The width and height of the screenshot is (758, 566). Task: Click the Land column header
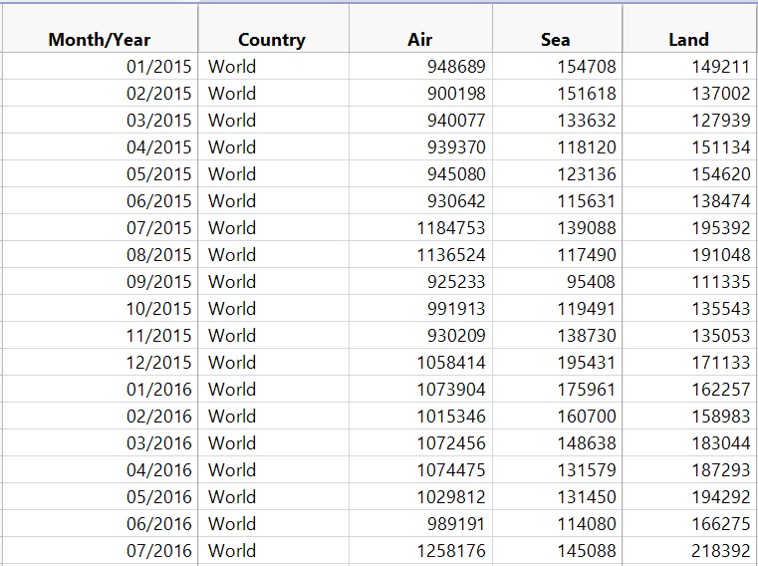[688, 40]
